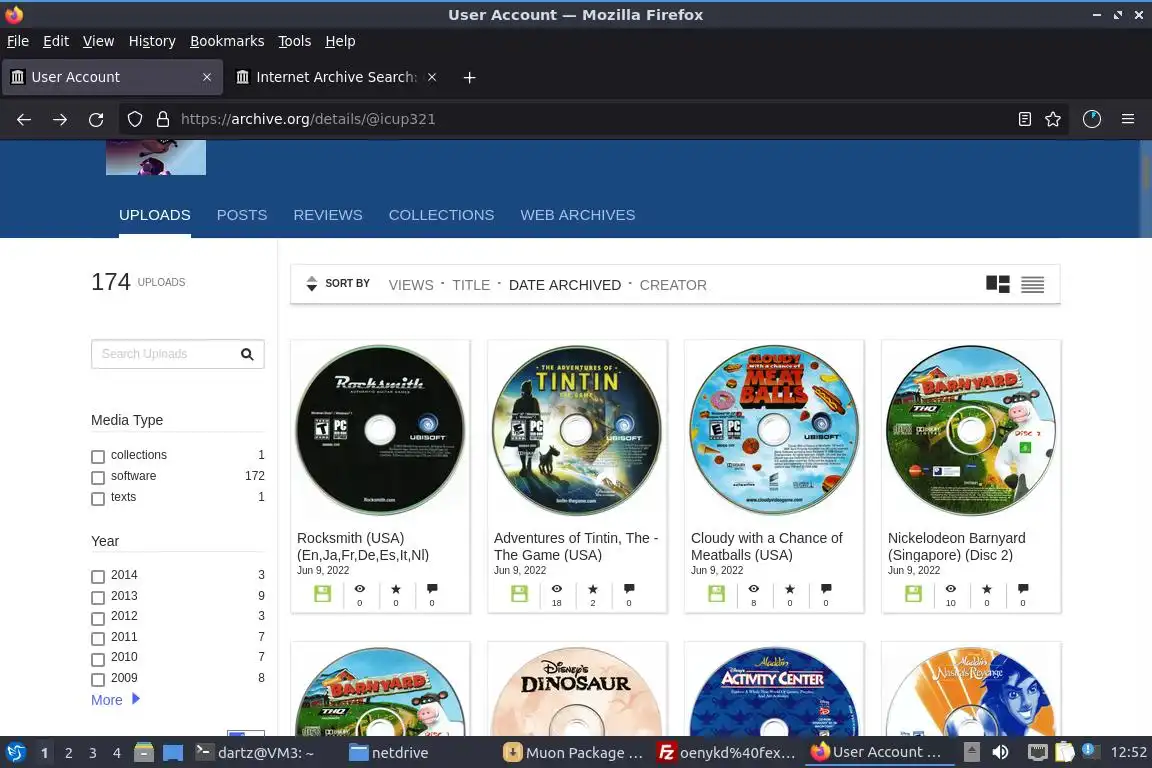
Task: Filter uploads by year 2011
Action: (x=98, y=639)
